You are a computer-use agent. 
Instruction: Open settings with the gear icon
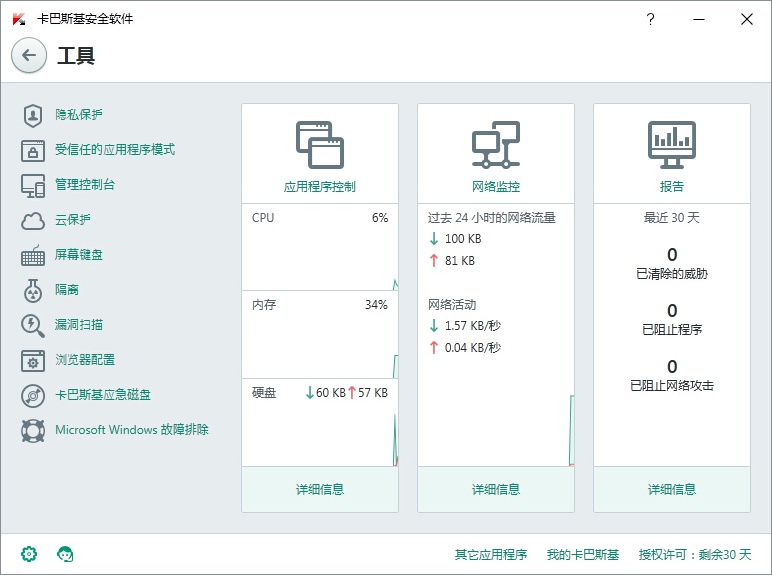[x=29, y=554]
